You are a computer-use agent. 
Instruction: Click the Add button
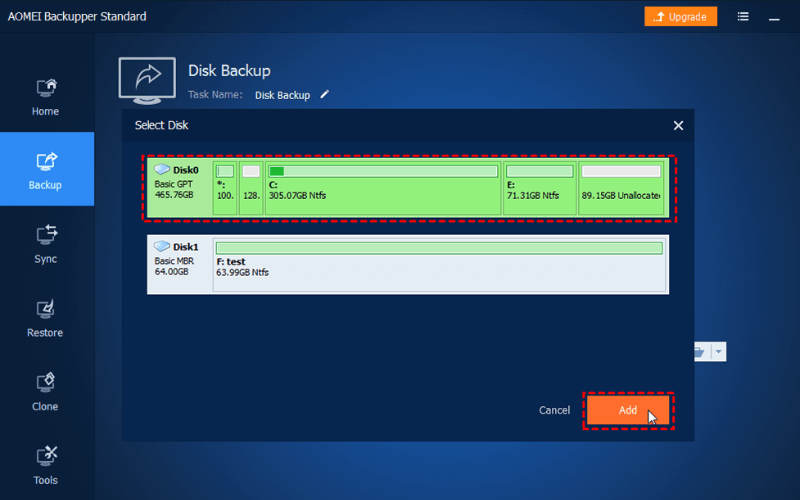(628, 410)
